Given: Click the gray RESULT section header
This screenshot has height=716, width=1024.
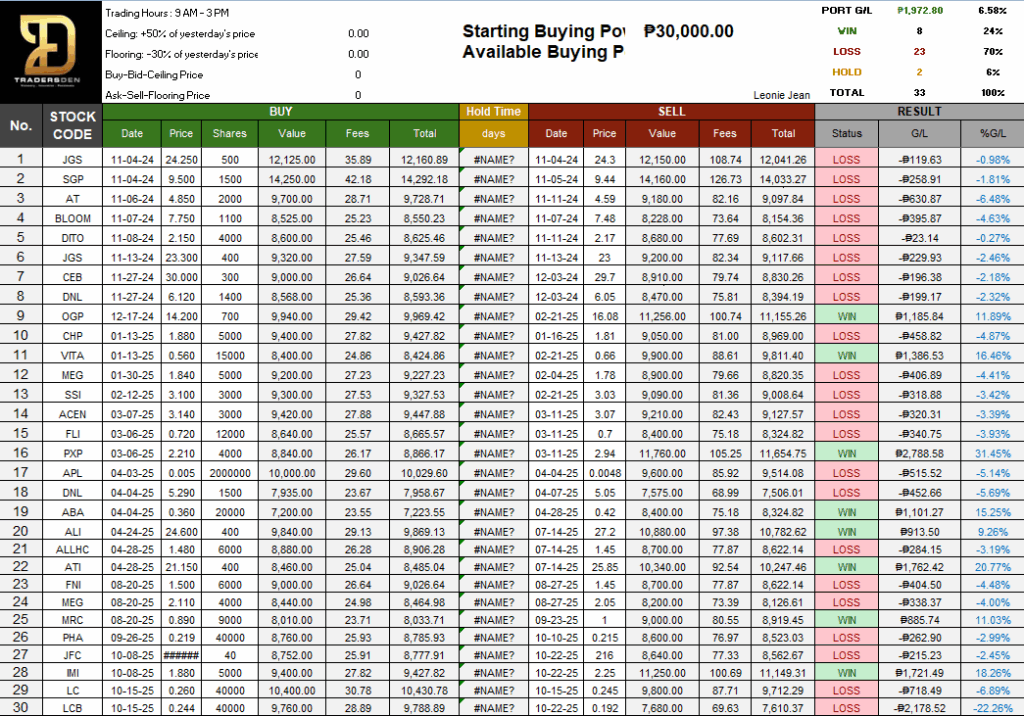Looking at the screenshot, I should point(918,111).
